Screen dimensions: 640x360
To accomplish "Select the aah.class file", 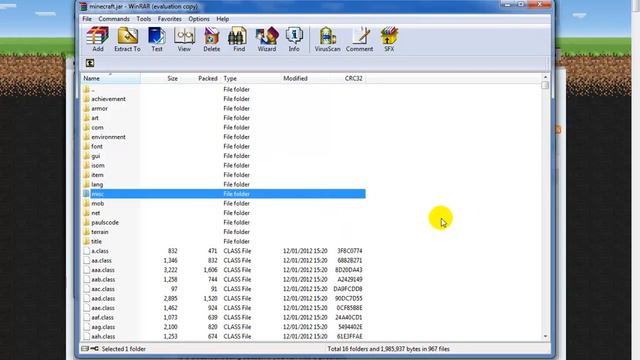I will 224,336.
